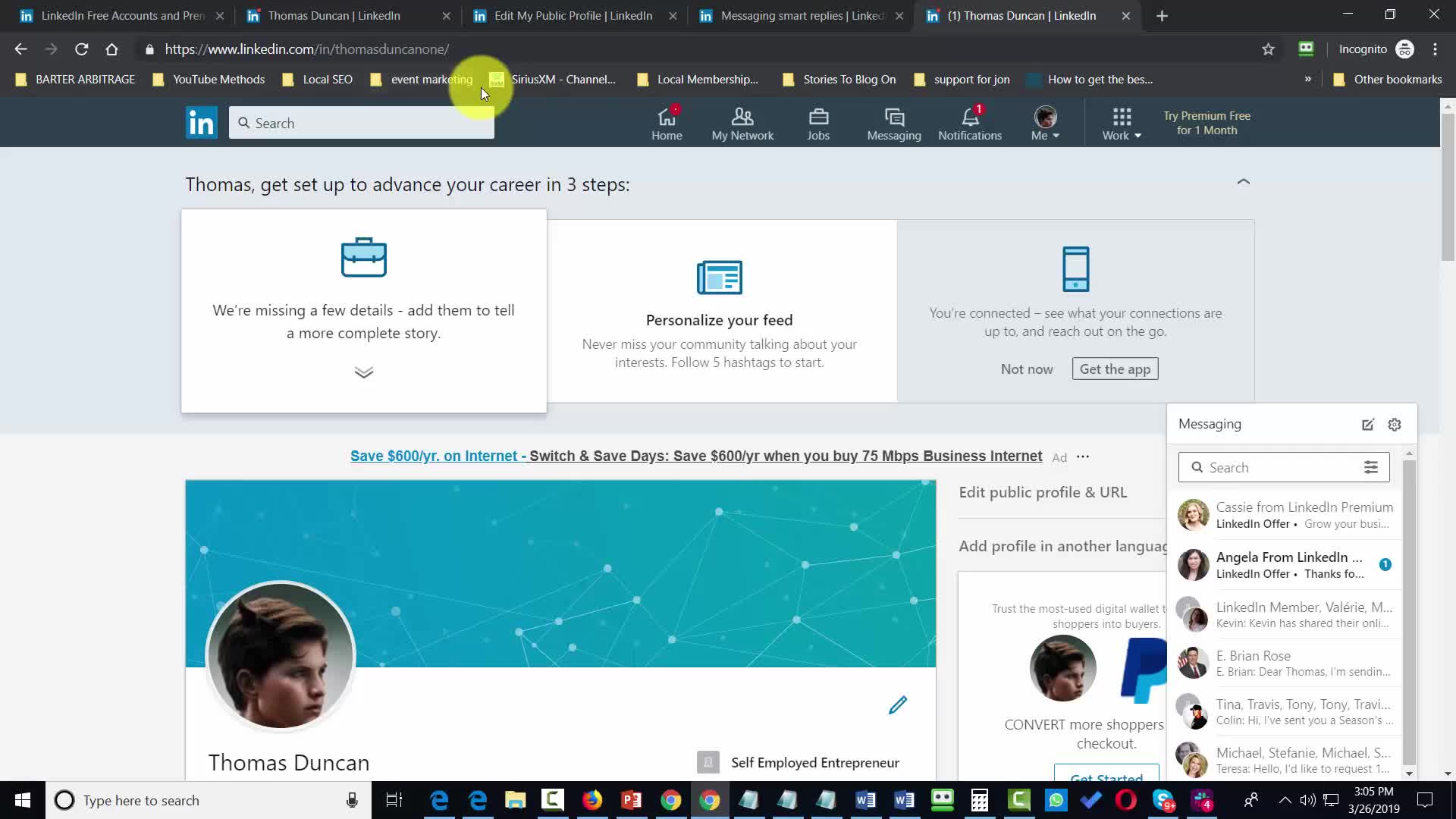Open LinkedIn Member, Valérie conversation
Image resolution: width=1456 pixels, height=819 pixels.
pos(1285,614)
